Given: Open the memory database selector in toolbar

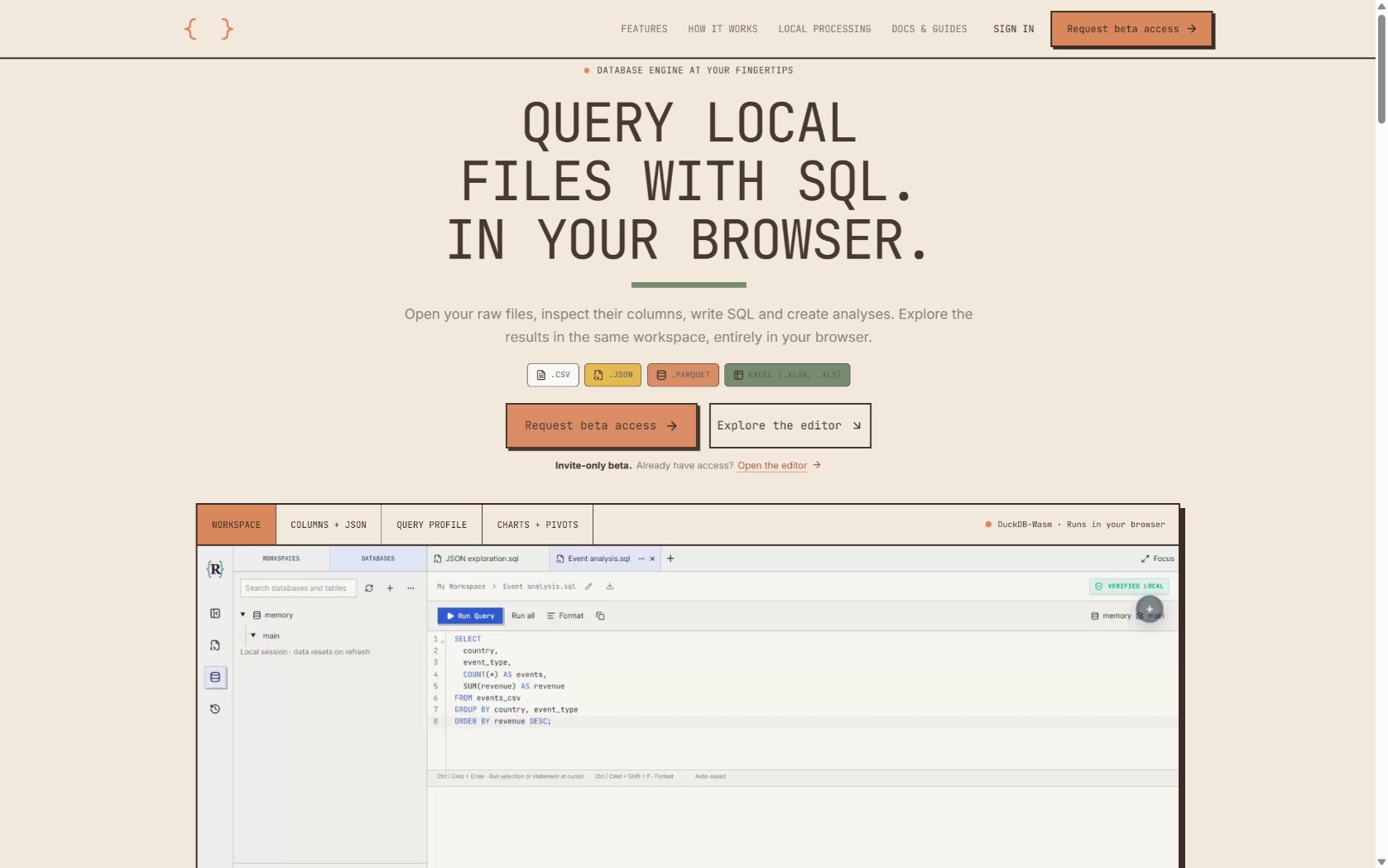Looking at the screenshot, I should pyautogui.click(x=1111, y=616).
